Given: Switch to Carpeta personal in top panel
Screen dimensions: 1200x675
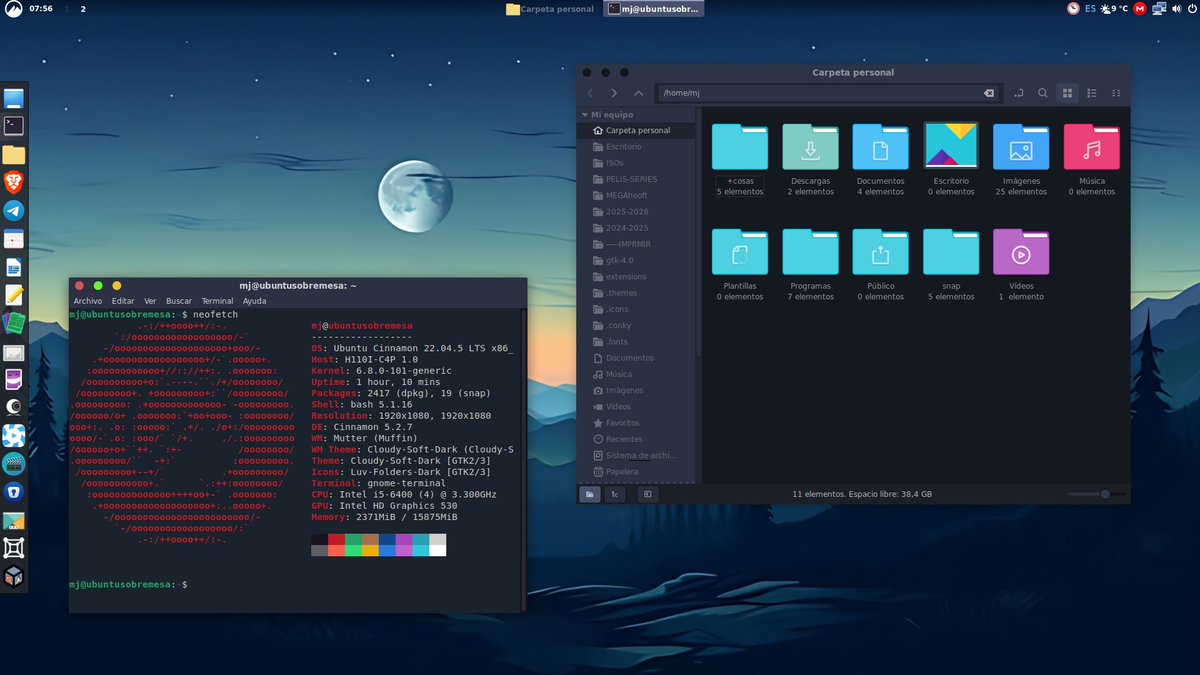Looking at the screenshot, I should tap(550, 9).
